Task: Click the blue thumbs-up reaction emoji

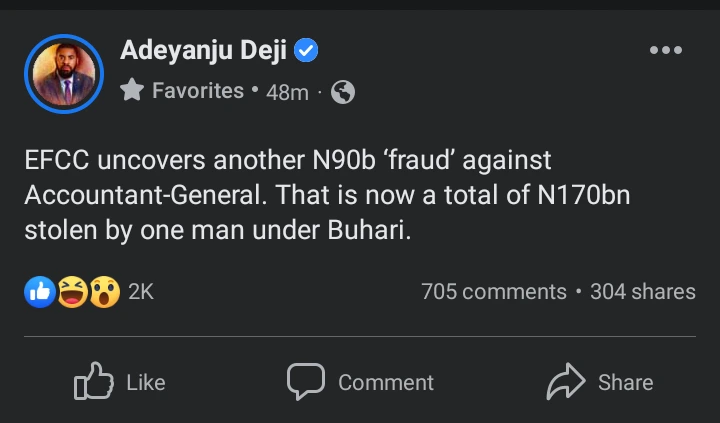Action: pos(40,292)
